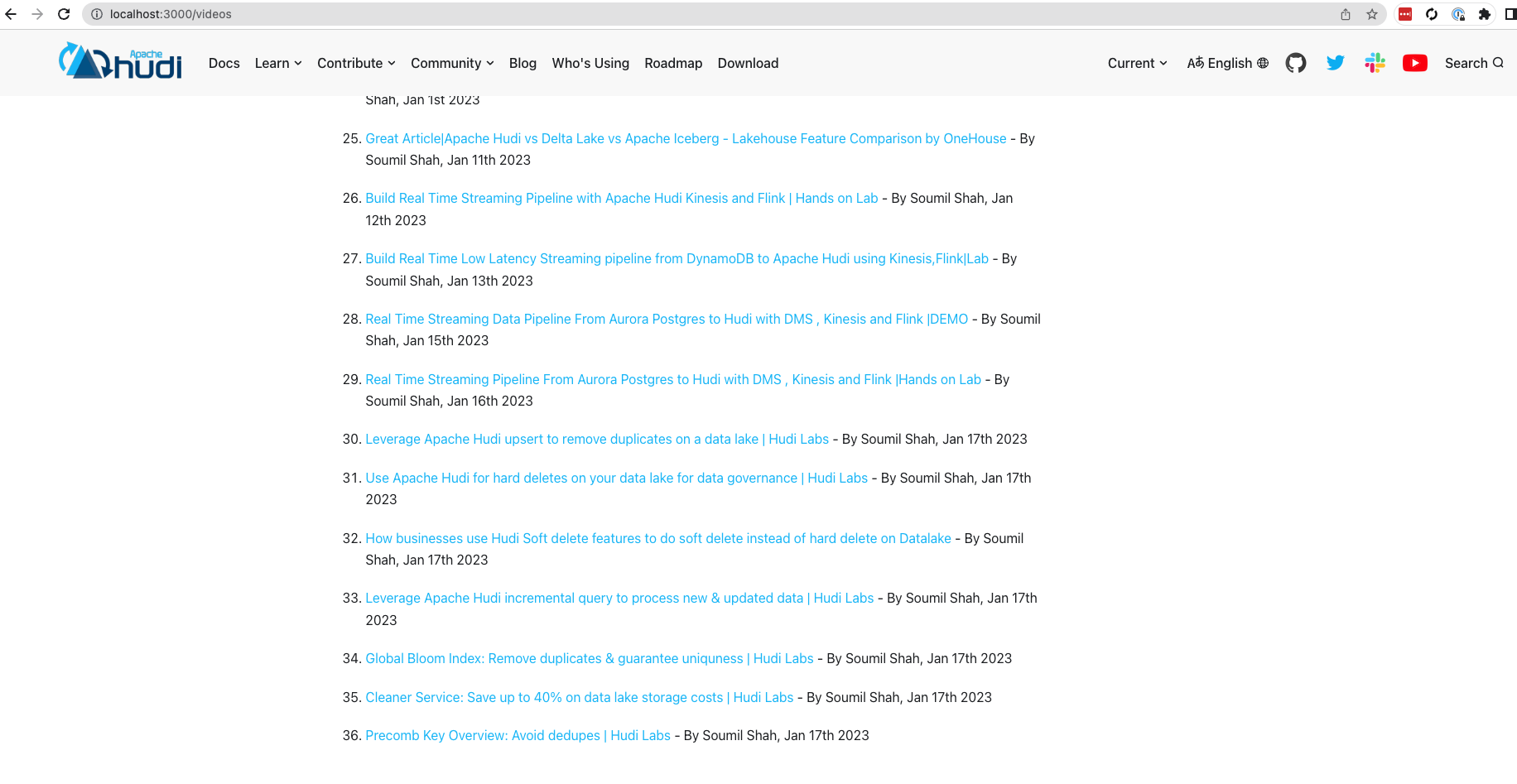
Task: Expand the Learn dropdown menu
Action: 278,63
